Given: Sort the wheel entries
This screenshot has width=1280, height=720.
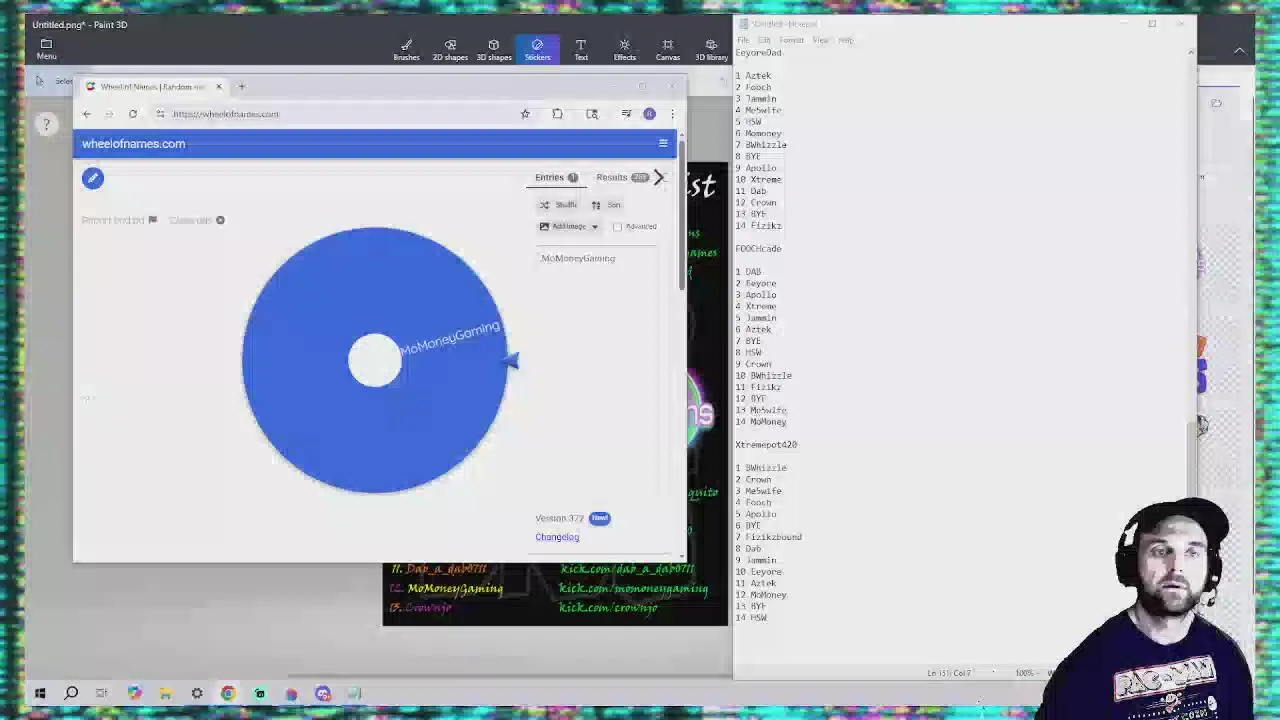Looking at the screenshot, I should click(x=606, y=205).
